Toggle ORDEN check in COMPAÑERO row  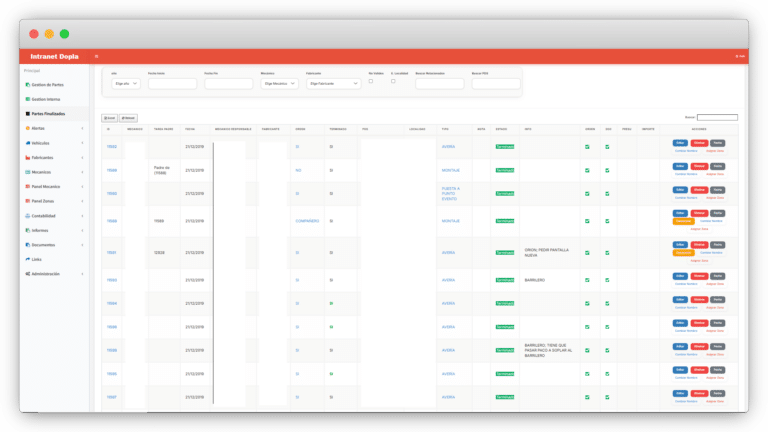point(587,221)
